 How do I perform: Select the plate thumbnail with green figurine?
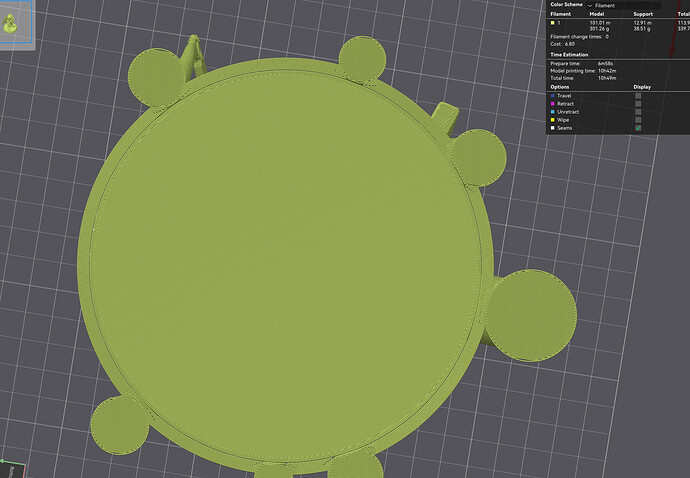[15, 22]
